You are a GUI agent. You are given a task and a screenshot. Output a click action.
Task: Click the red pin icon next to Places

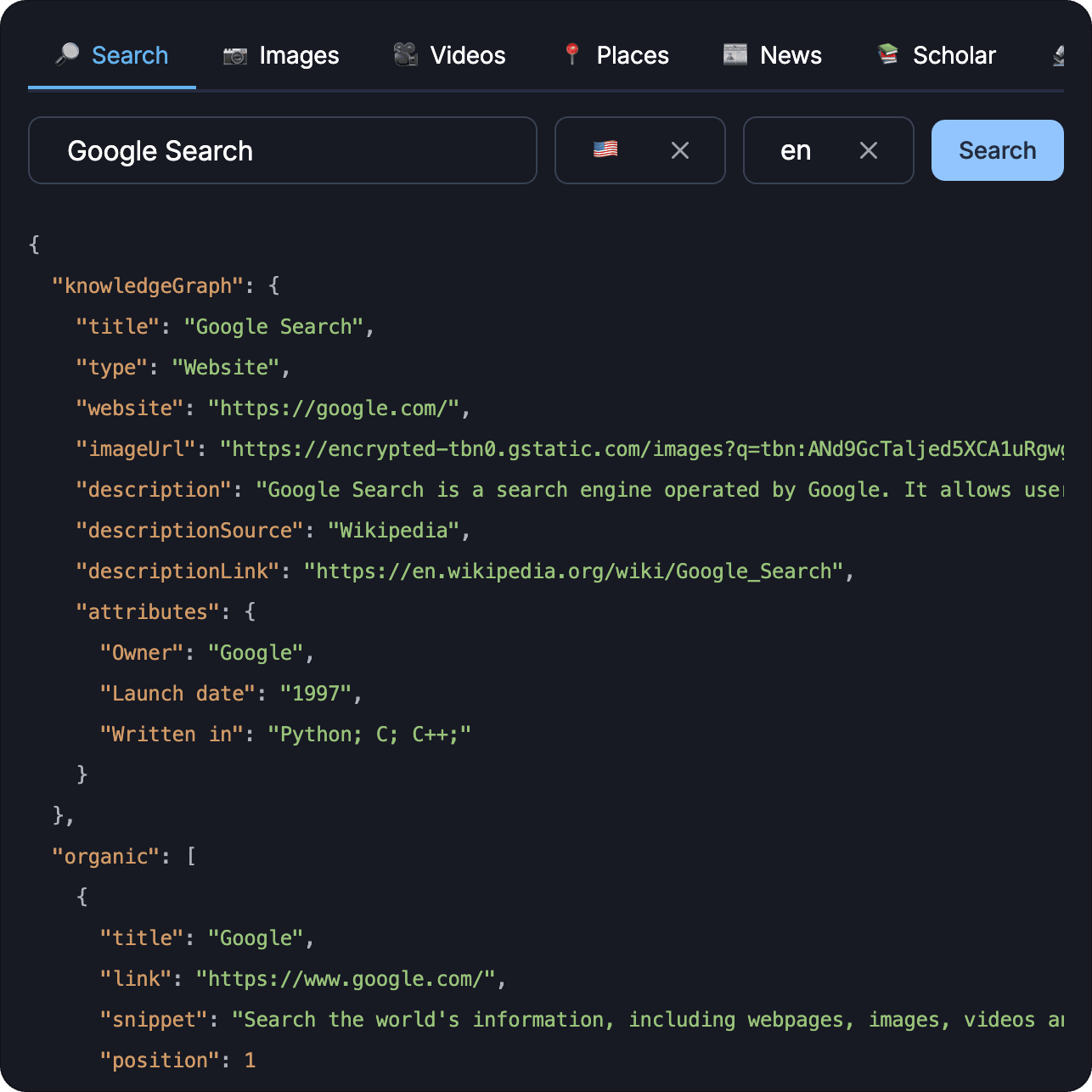click(x=572, y=54)
